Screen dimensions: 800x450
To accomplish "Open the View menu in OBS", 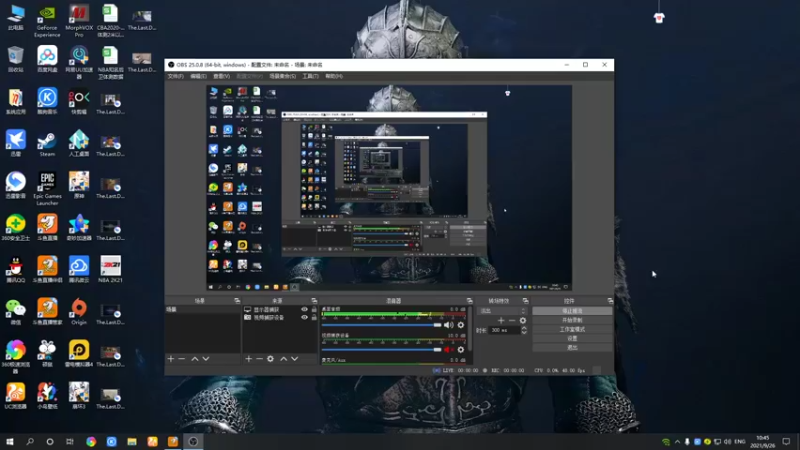I will [x=221, y=76].
